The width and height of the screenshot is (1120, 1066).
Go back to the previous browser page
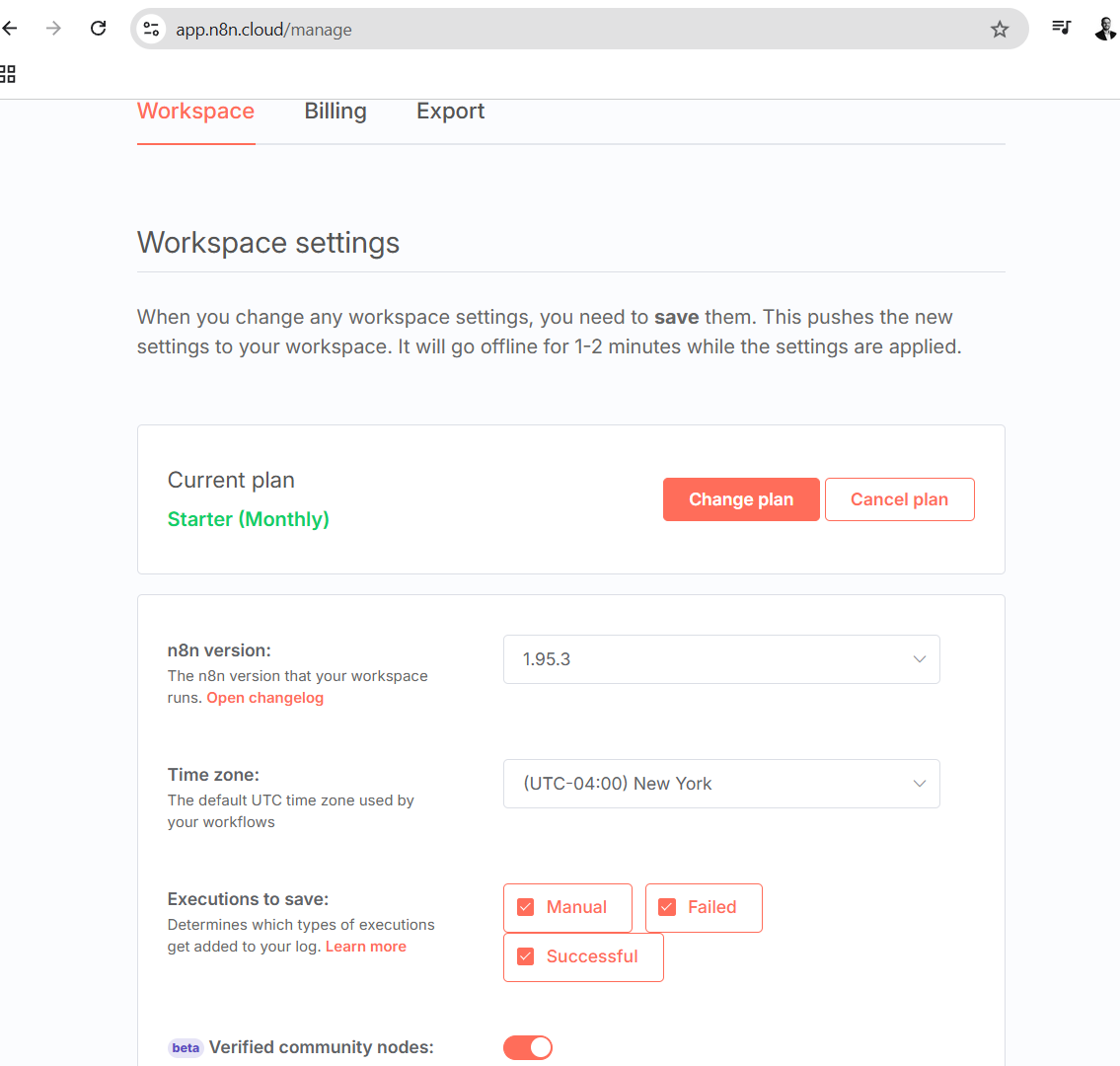[x=9, y=29]
